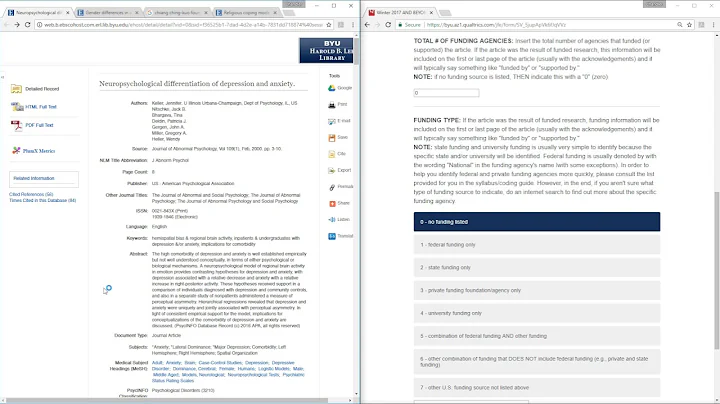Open Journal of Abnormal Psychology source link
Viewport: 720px width, 404px height.
tap(217, 149)
